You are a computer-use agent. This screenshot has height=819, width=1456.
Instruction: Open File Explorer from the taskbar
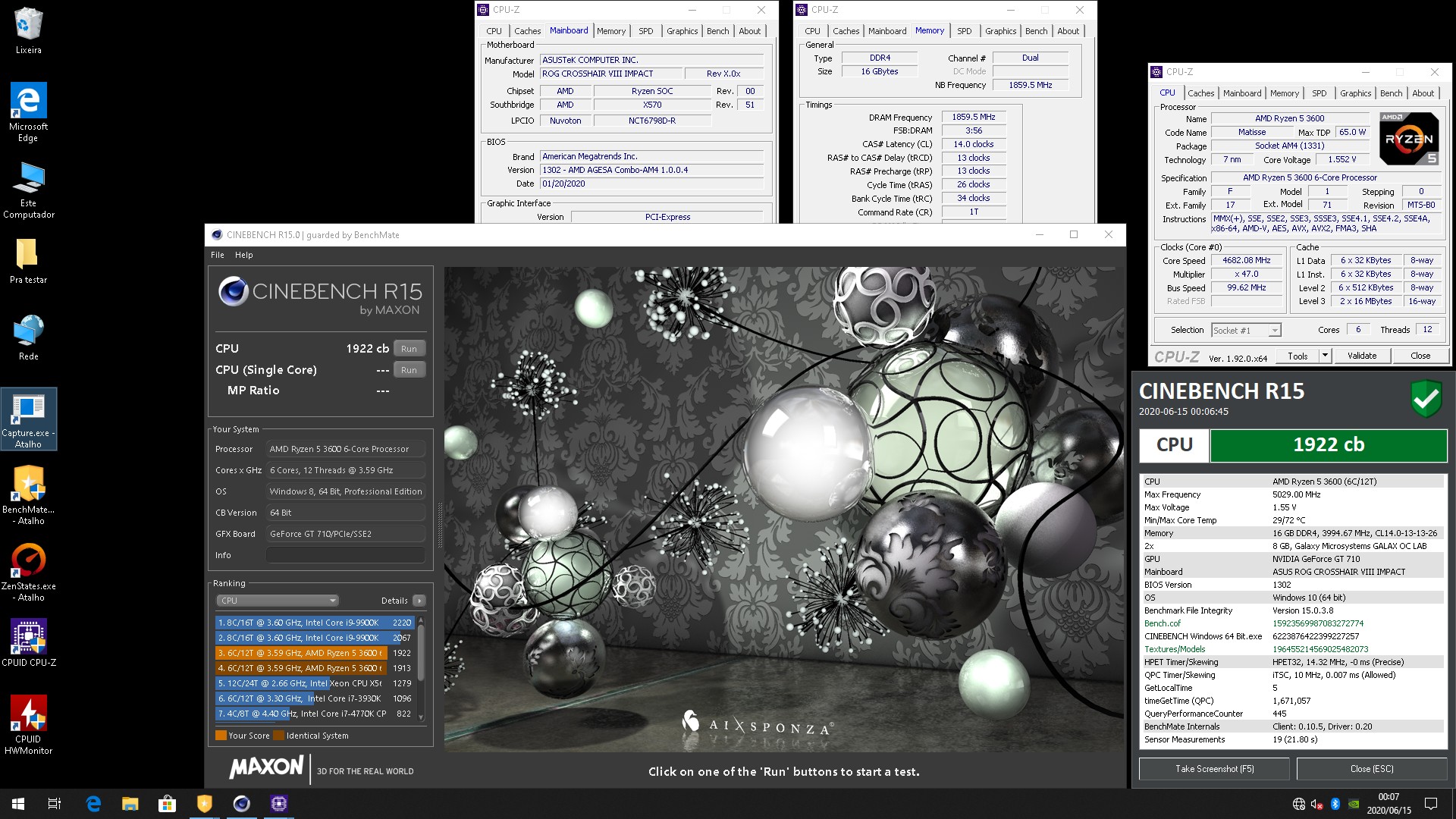(130, 804)
